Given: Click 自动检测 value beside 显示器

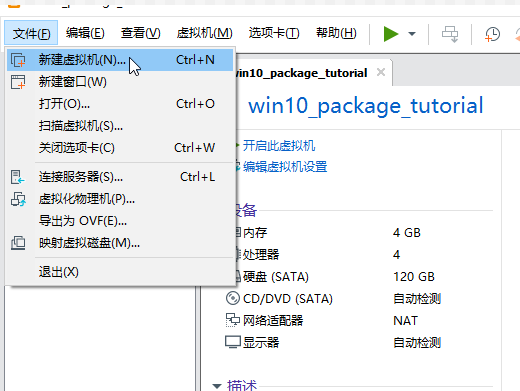Looking at the screenshot, I should click(x=417, y=343).
